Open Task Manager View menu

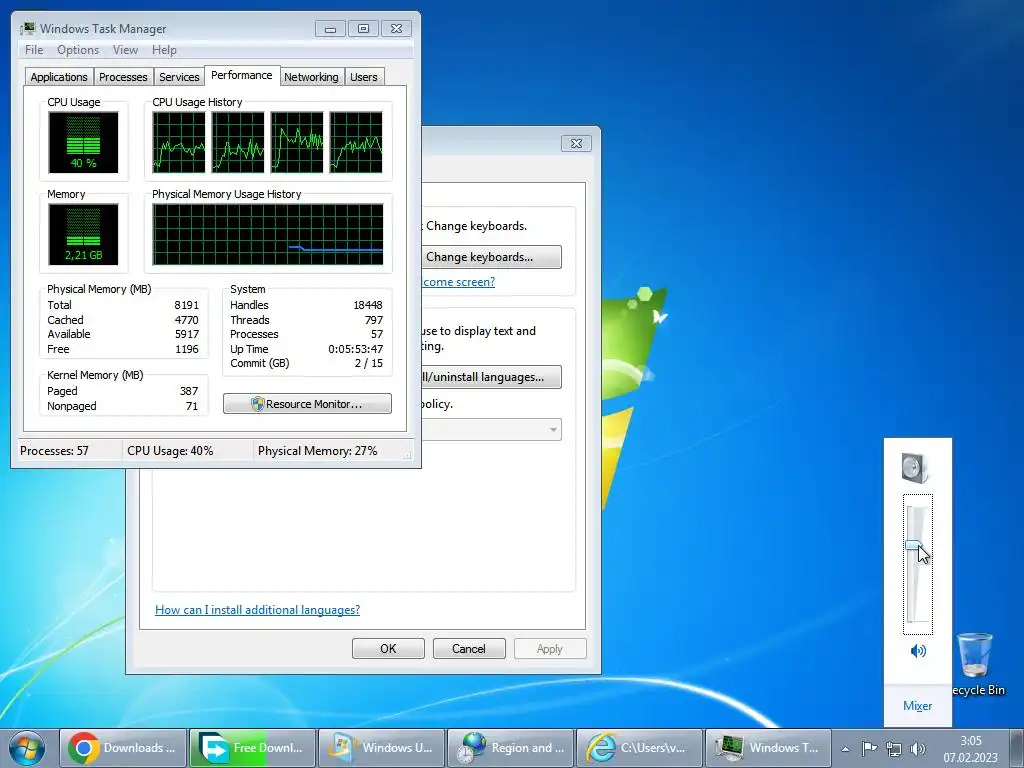coord(125,50)
